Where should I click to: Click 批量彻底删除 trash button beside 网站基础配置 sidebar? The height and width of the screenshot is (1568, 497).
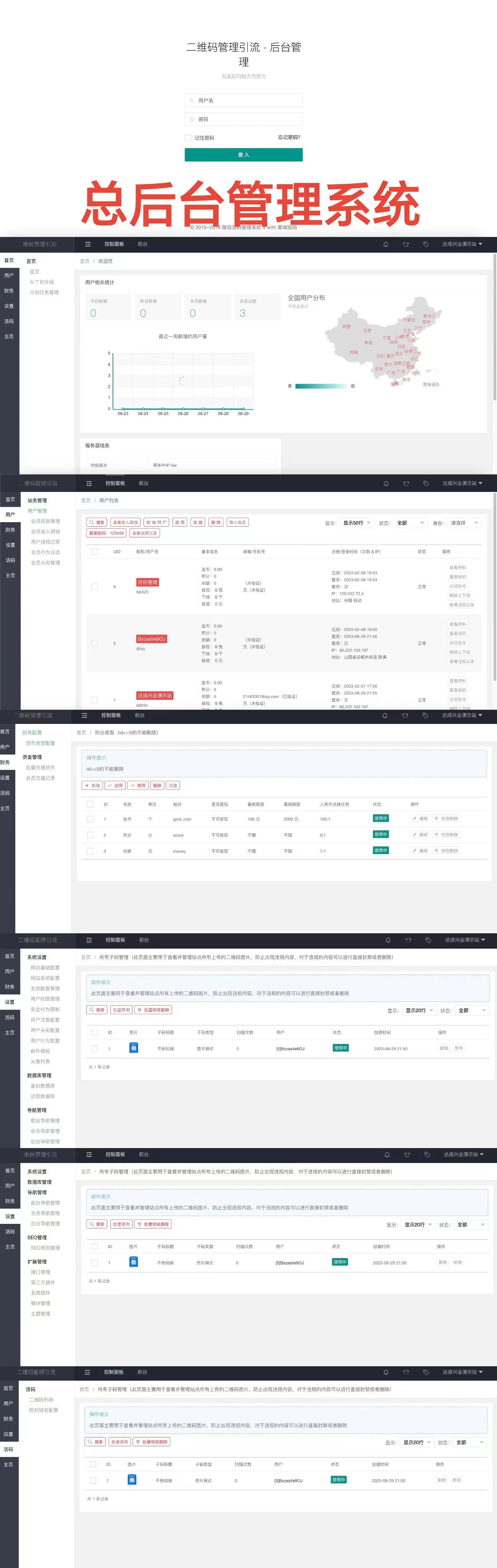[153, 1010]
